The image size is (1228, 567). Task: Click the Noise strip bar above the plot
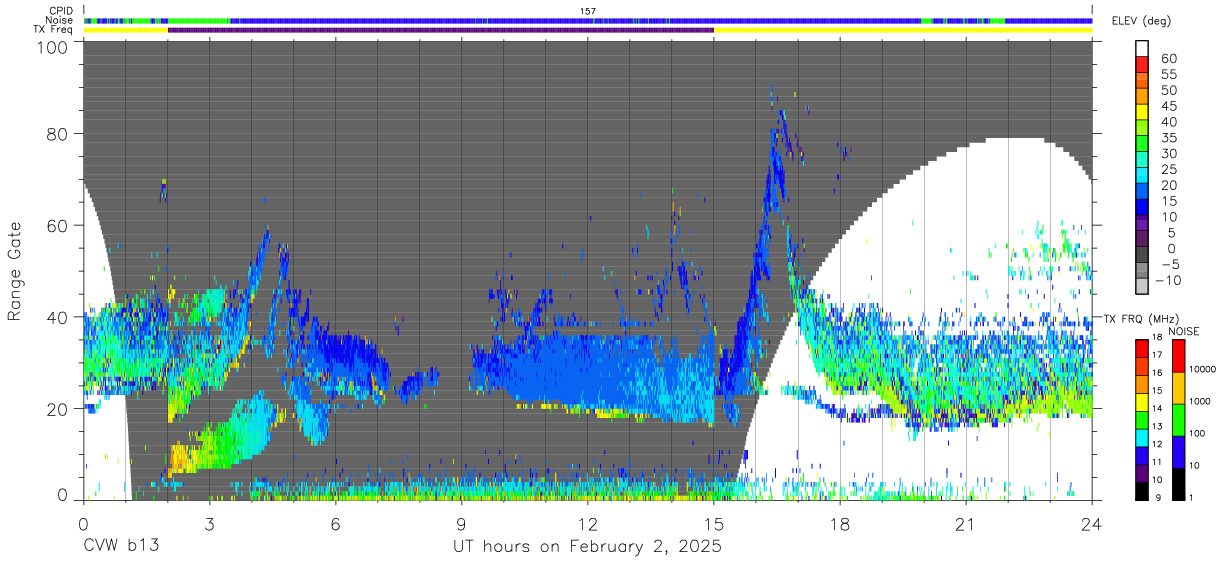[x=588, y=20]
